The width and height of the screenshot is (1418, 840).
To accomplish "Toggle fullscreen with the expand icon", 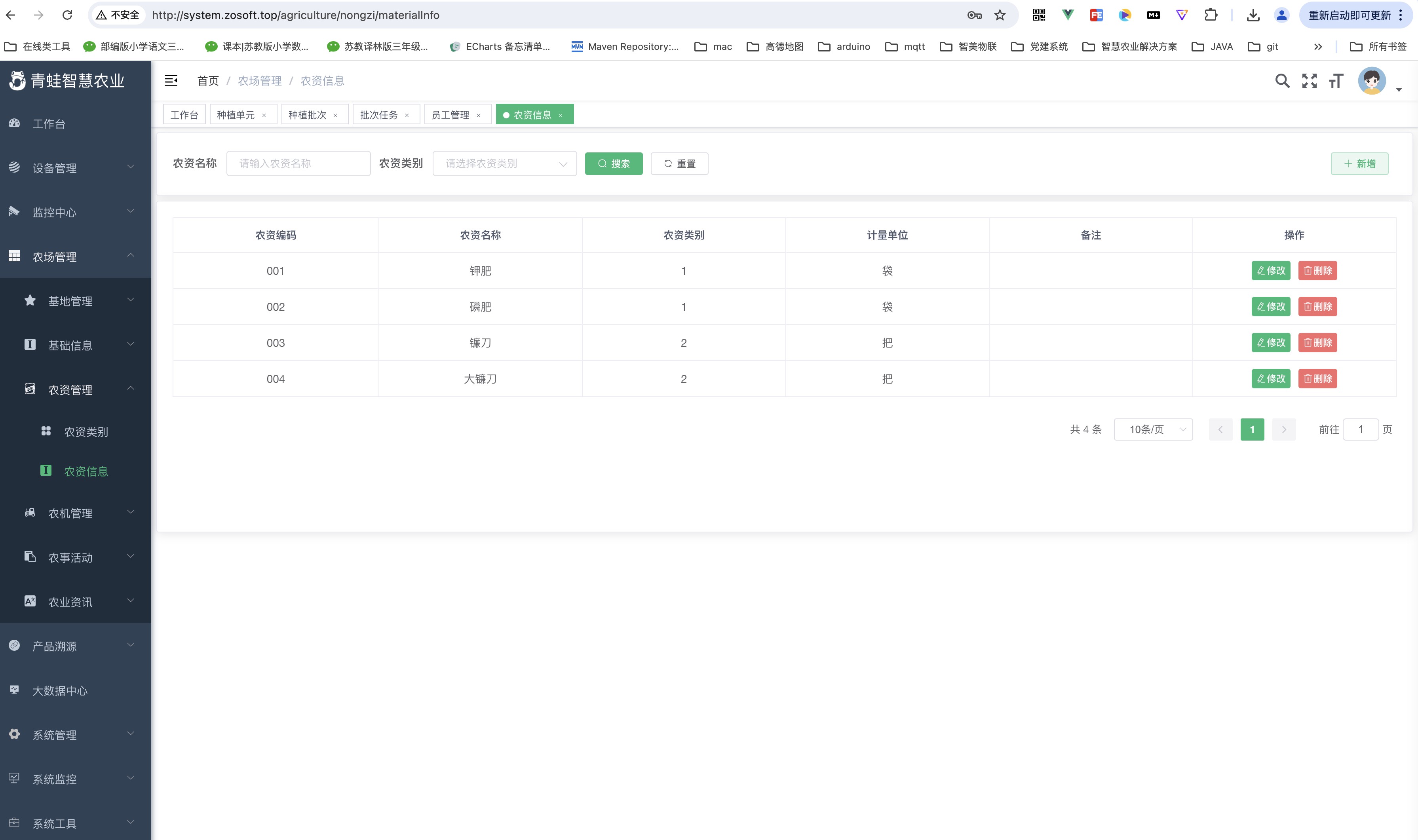I will coord(1309,81).
